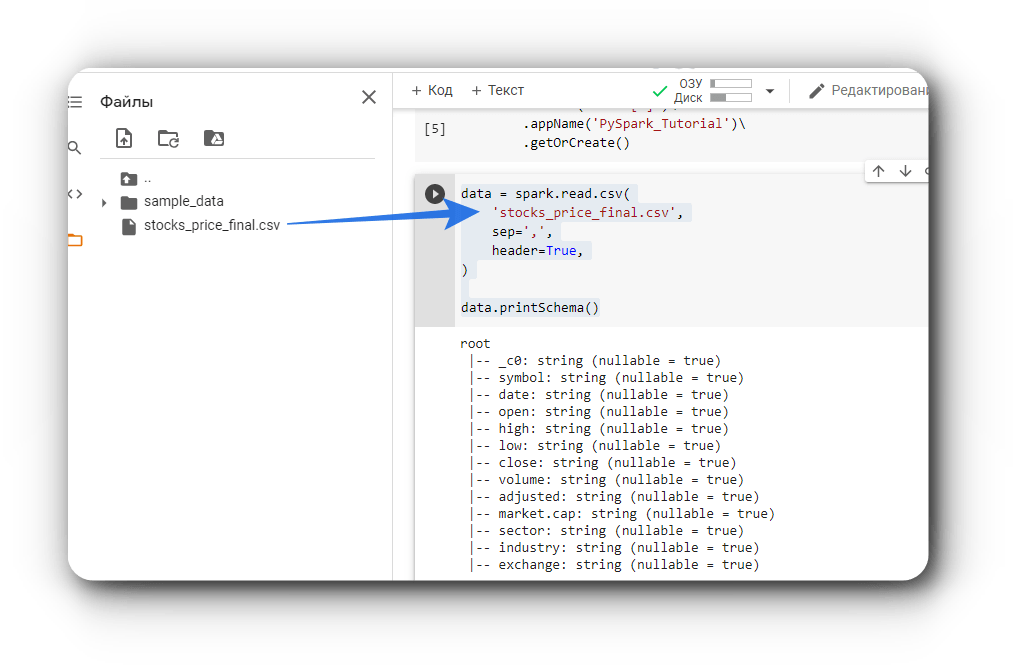The image size is (1013, 665).
Task: Click the .getOrCreate() code line
Action: pos(576,143)
